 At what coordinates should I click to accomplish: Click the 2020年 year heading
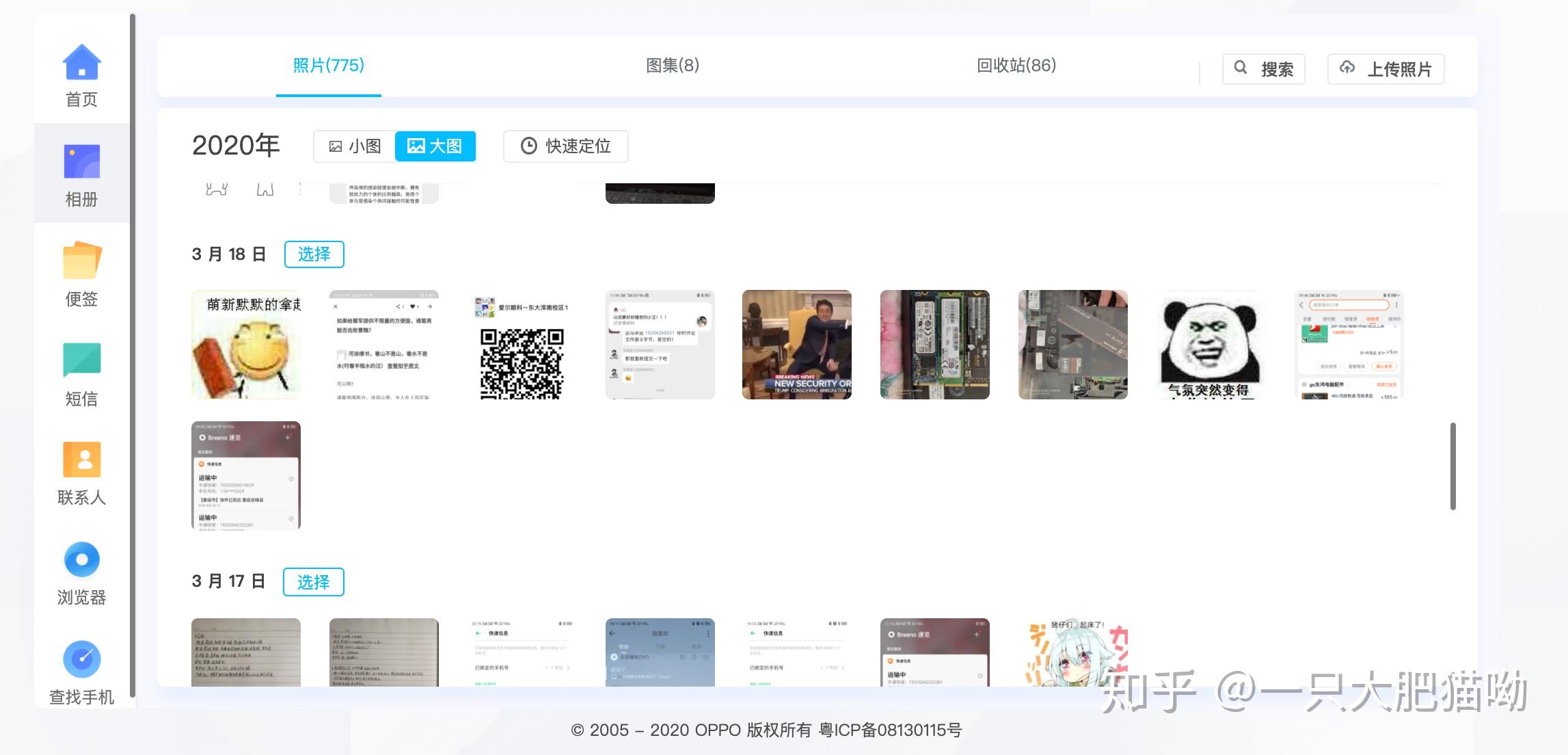point(236,146)
